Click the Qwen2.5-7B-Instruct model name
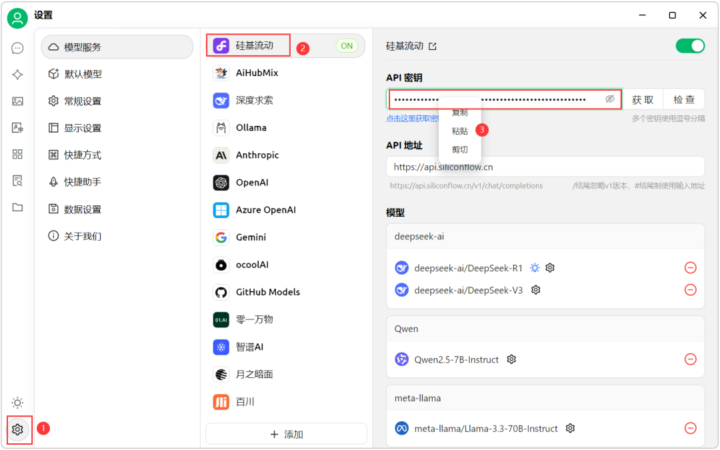720x450 pixels. (456, 359)
